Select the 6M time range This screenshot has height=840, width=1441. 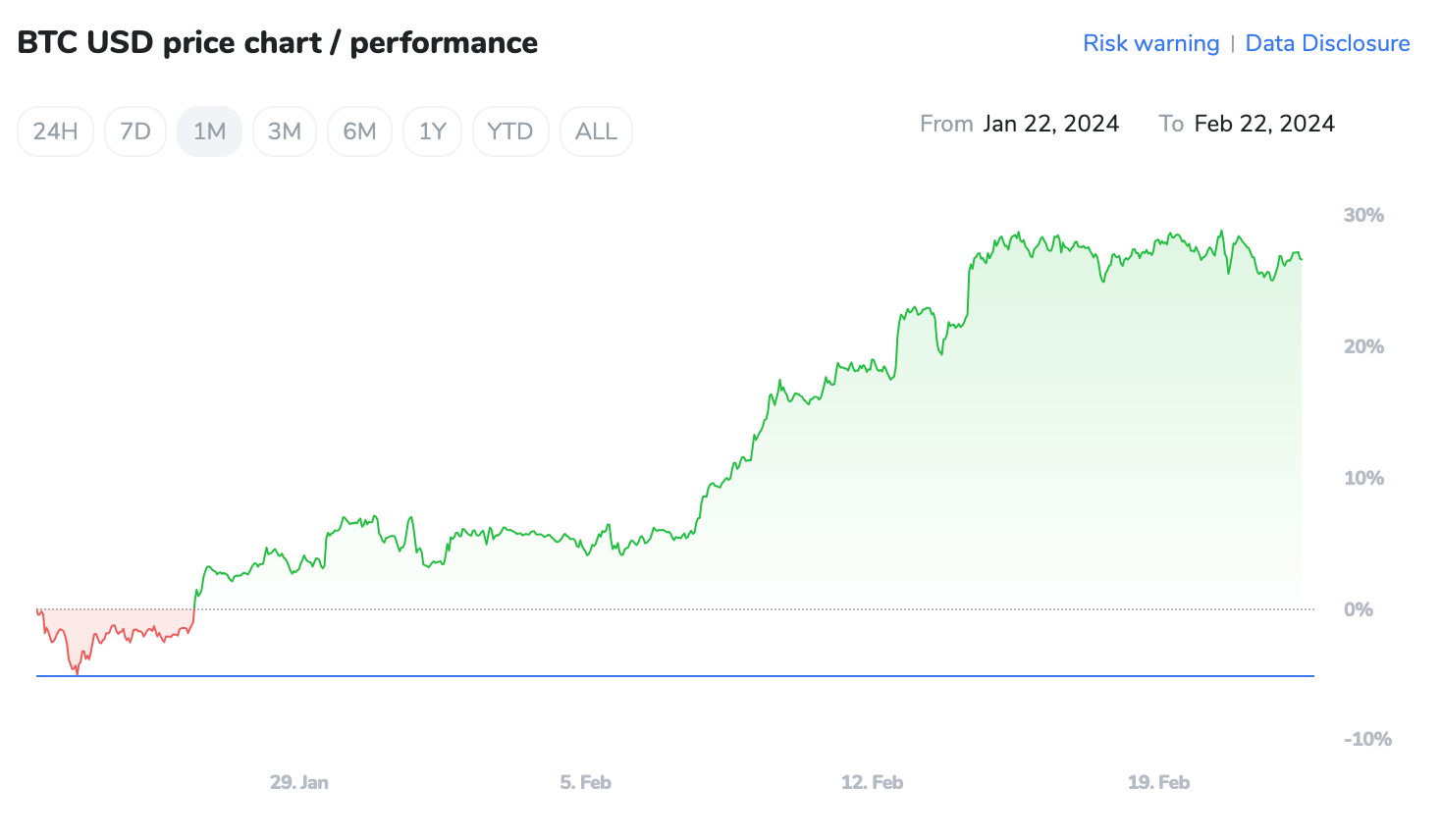click(359, 131)
